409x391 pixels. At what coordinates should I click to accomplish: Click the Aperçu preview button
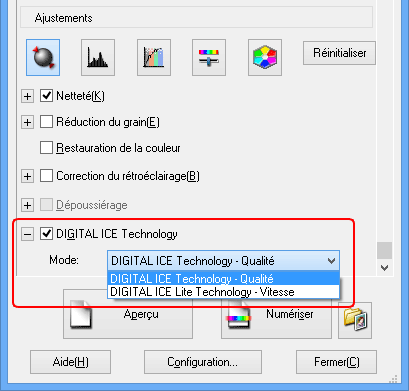tap(128, 314)
